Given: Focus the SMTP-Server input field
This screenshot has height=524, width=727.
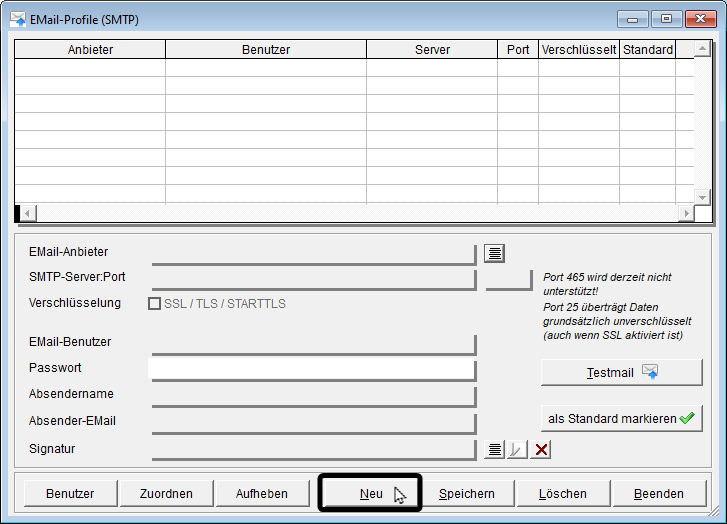Looking at the screenshot, I should pyautogui.click(x=314, y=279).
